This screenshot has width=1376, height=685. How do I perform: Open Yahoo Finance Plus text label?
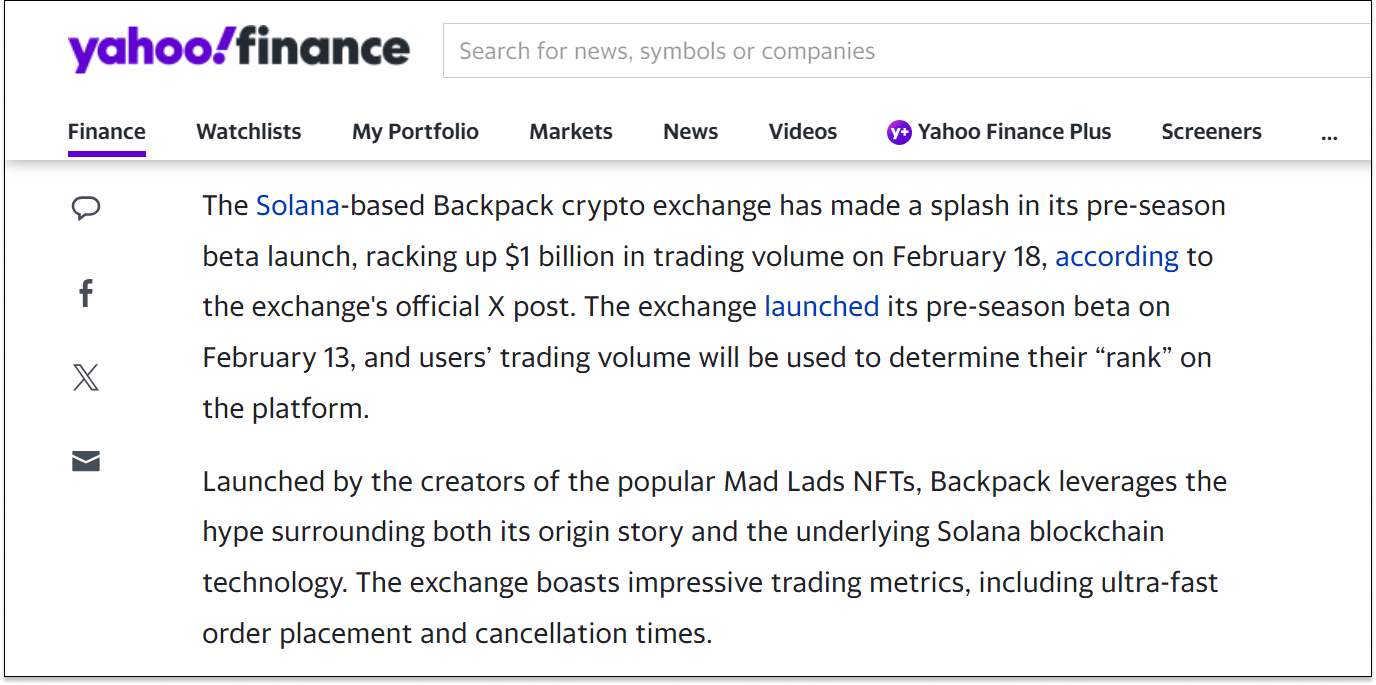pyautogui.click(x=1015, y=132)
